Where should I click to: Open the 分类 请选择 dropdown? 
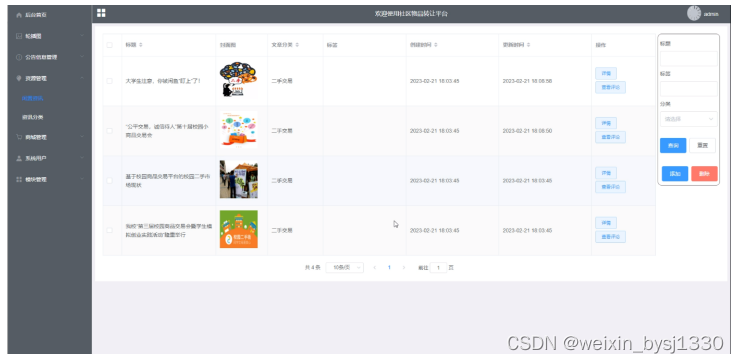pyautogui.click(x=689, y=119)
